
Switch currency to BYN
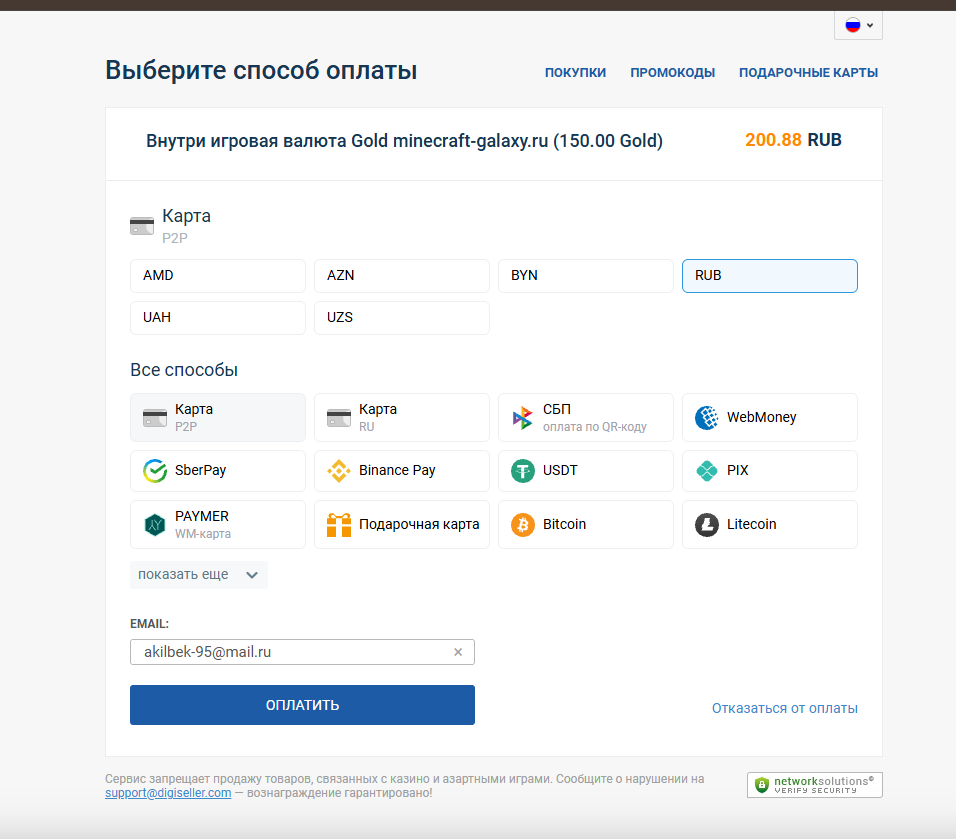586,276
